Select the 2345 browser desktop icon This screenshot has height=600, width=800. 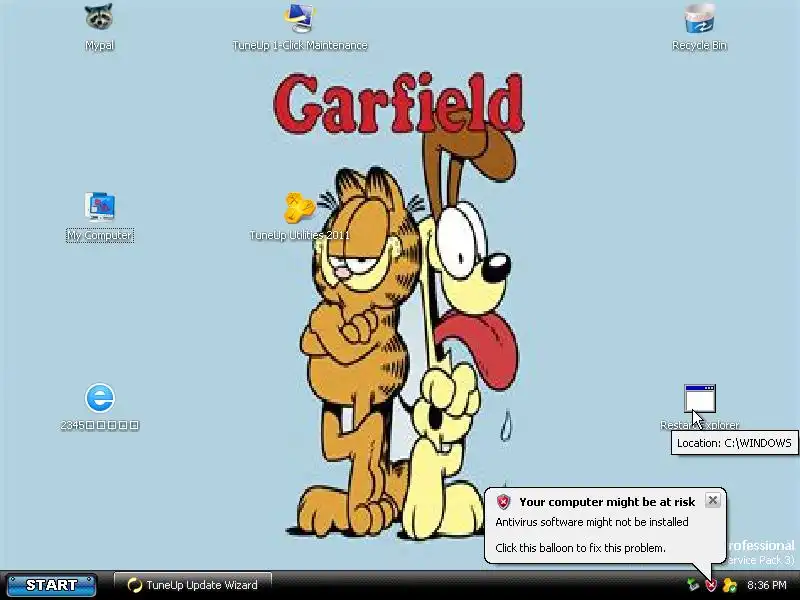(100, 397)
